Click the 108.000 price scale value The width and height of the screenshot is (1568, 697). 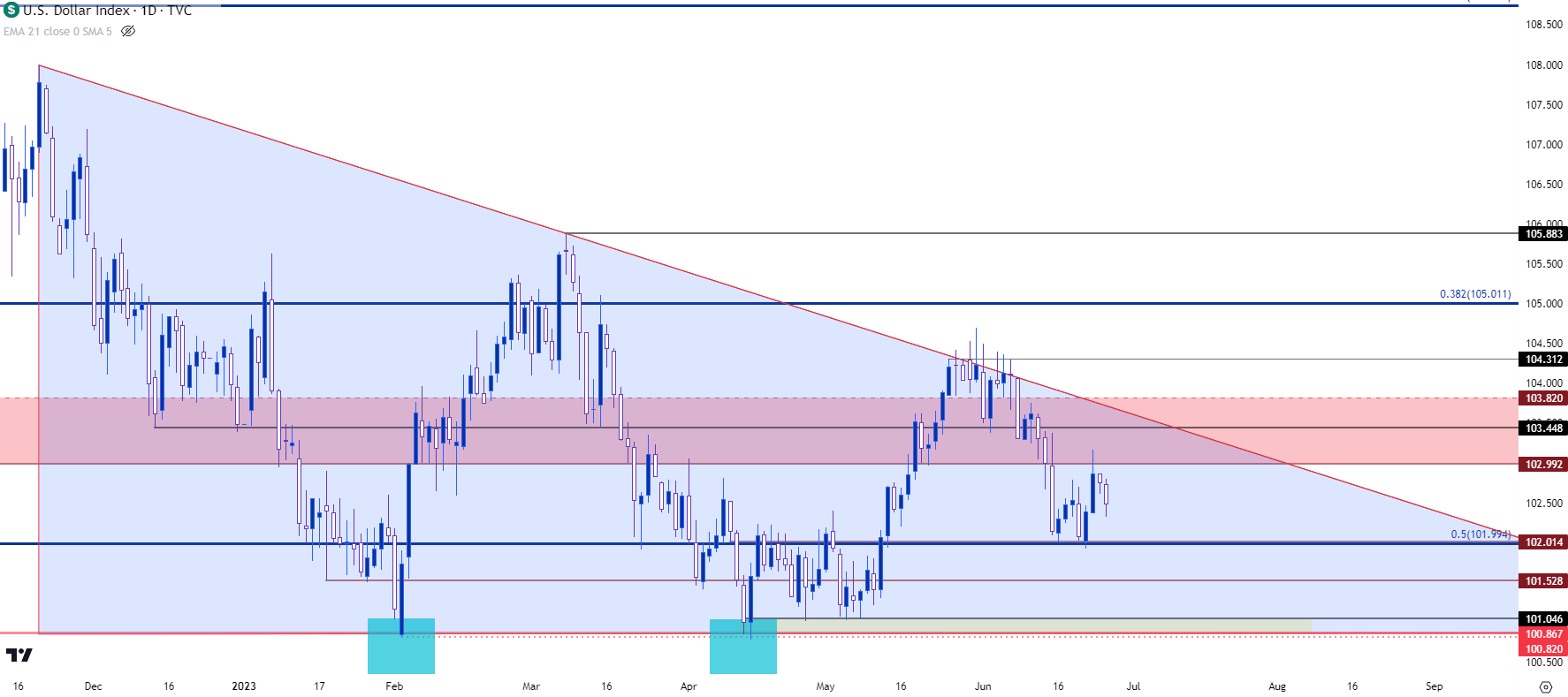pyautogui.click(x=1544, y=65)
